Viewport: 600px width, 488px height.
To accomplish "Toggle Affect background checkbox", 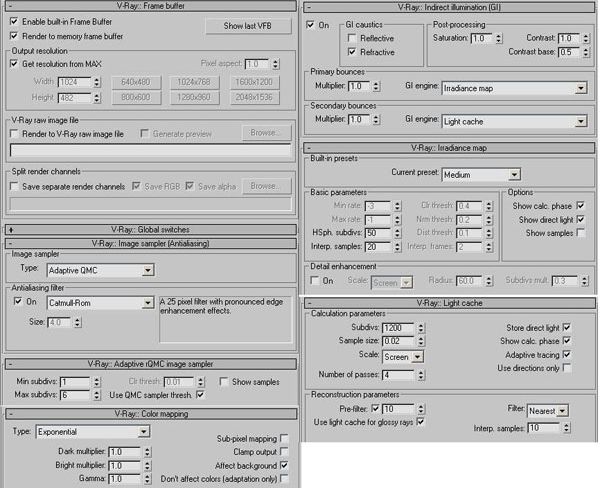I will (x=284, y=465).
